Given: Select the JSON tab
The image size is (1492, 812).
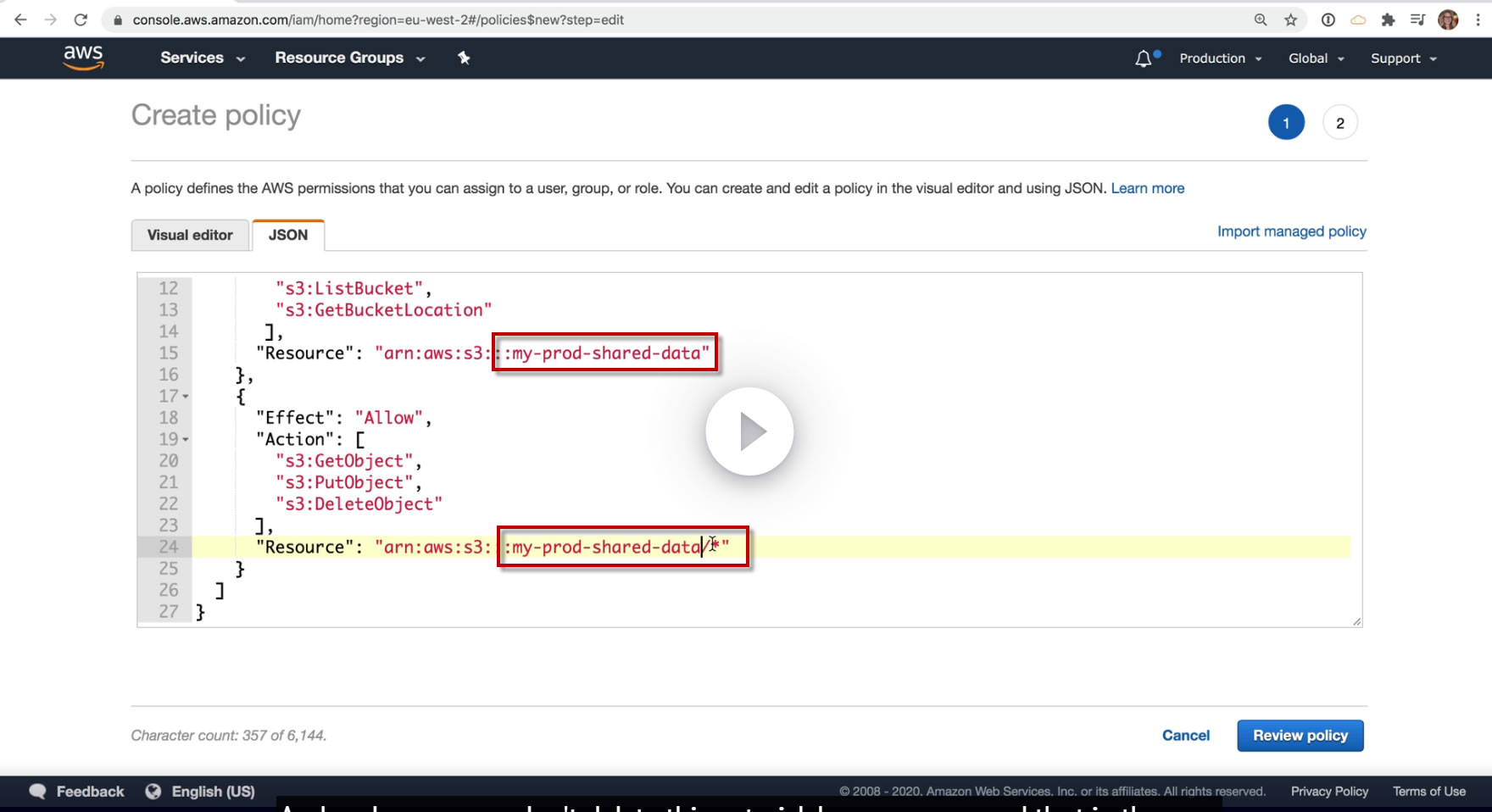Looking at the screenshot, I should point(288,235).
